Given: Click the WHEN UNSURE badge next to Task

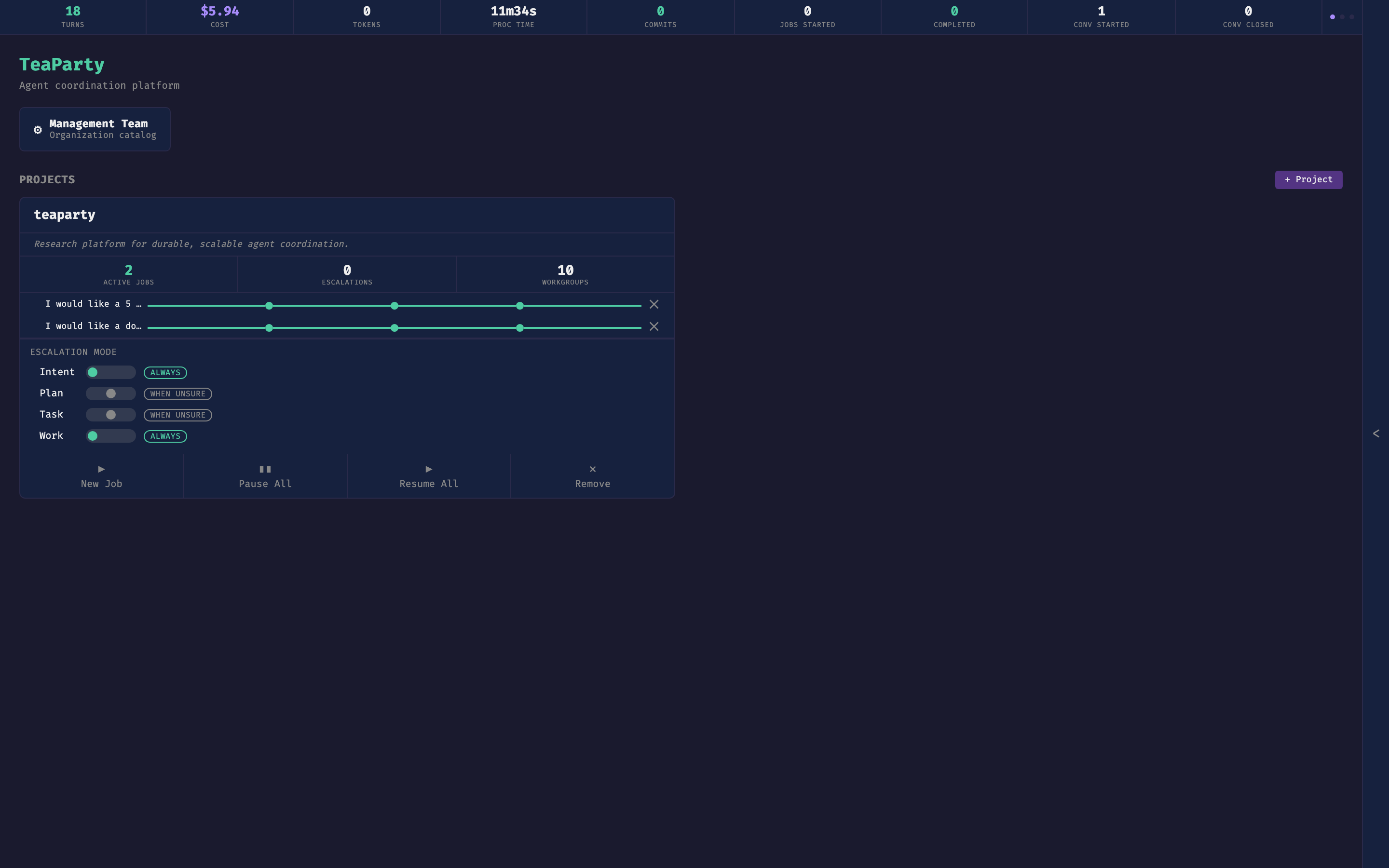Looking at the screenshot, I should pos(178,415).
